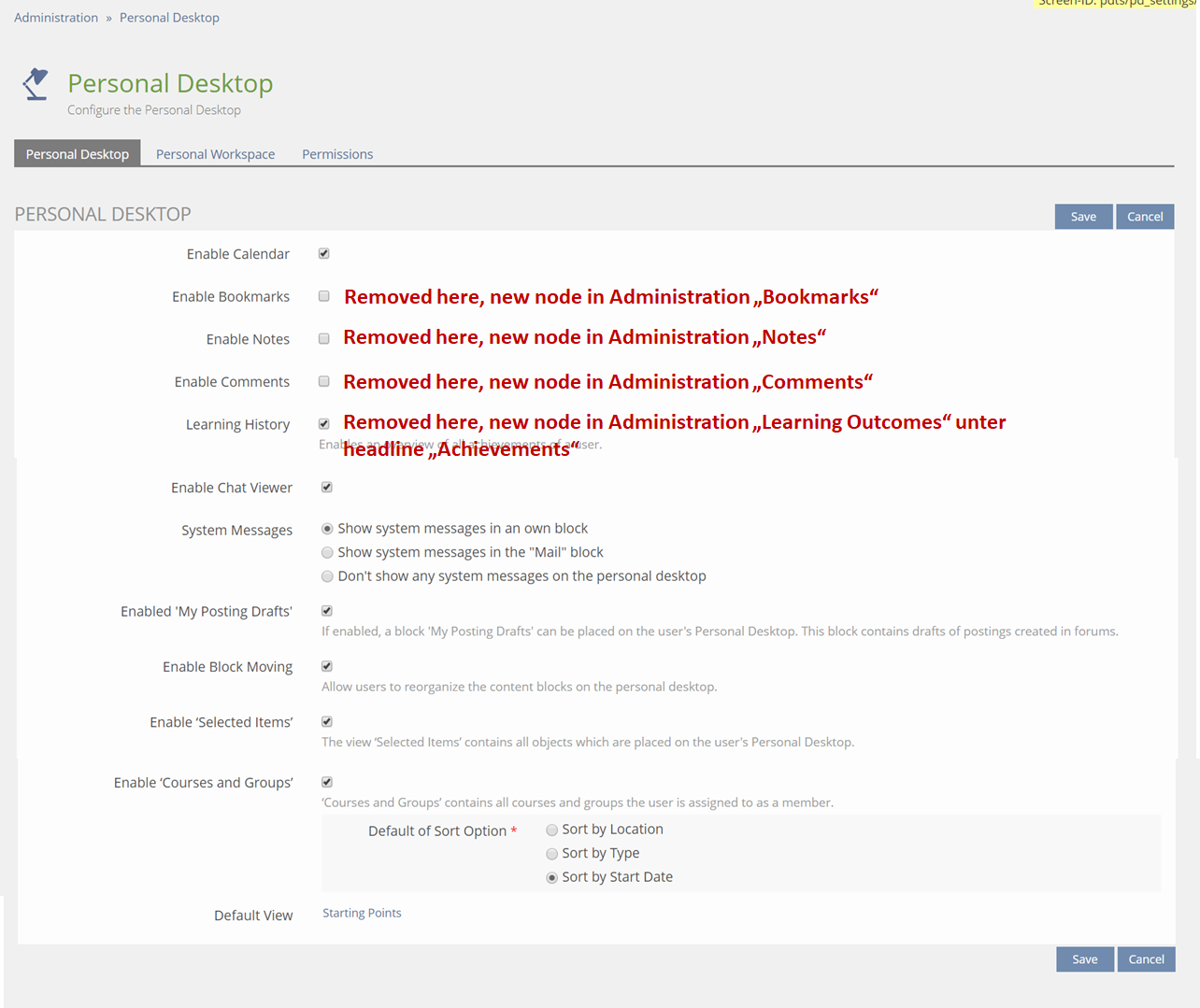Toggle the Enable Calendar checkbox
Viewport: 1200px width, 1008px height.
[324, 254]
